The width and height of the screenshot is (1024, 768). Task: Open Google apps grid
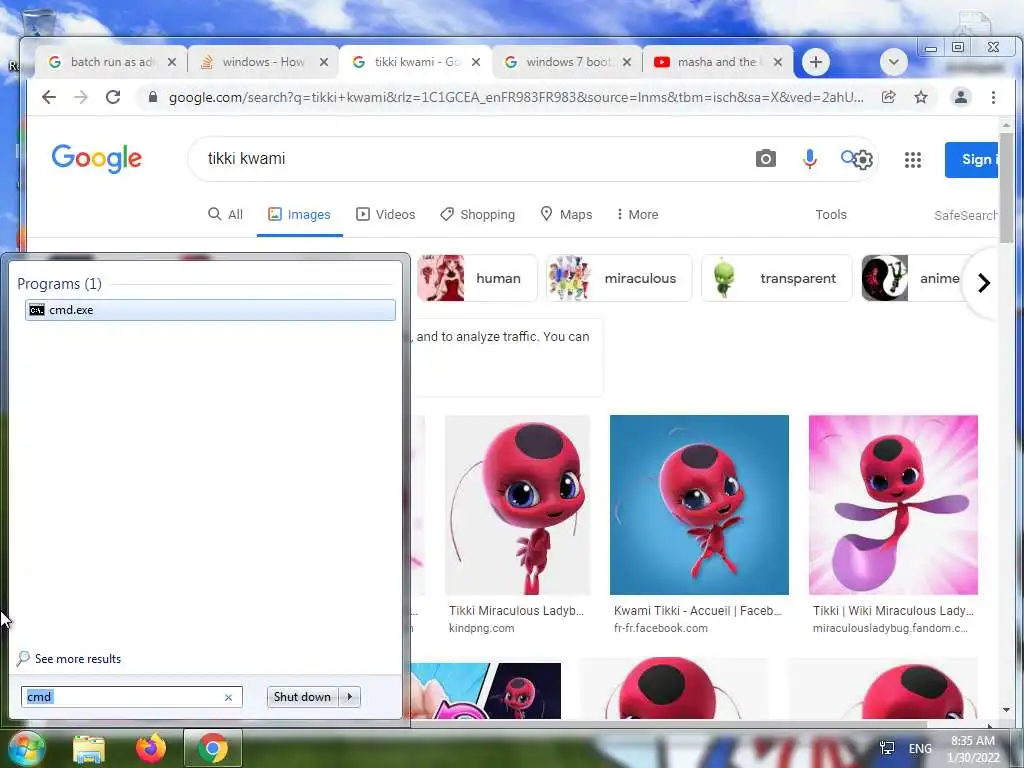tap(912, 159)
